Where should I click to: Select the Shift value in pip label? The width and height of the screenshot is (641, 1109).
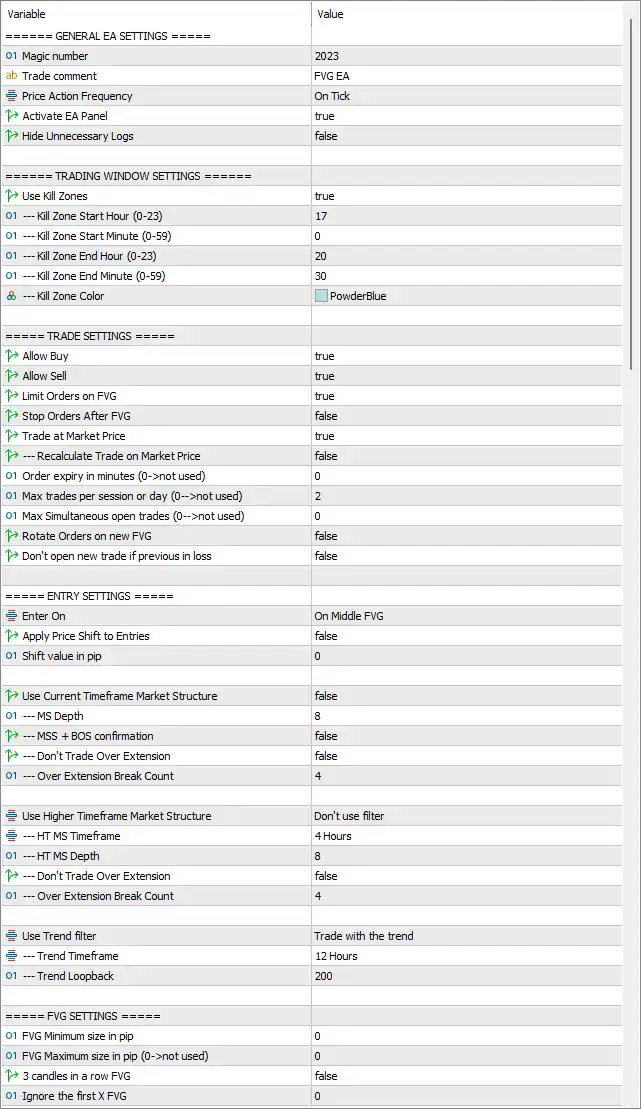[x=62, y=656]
